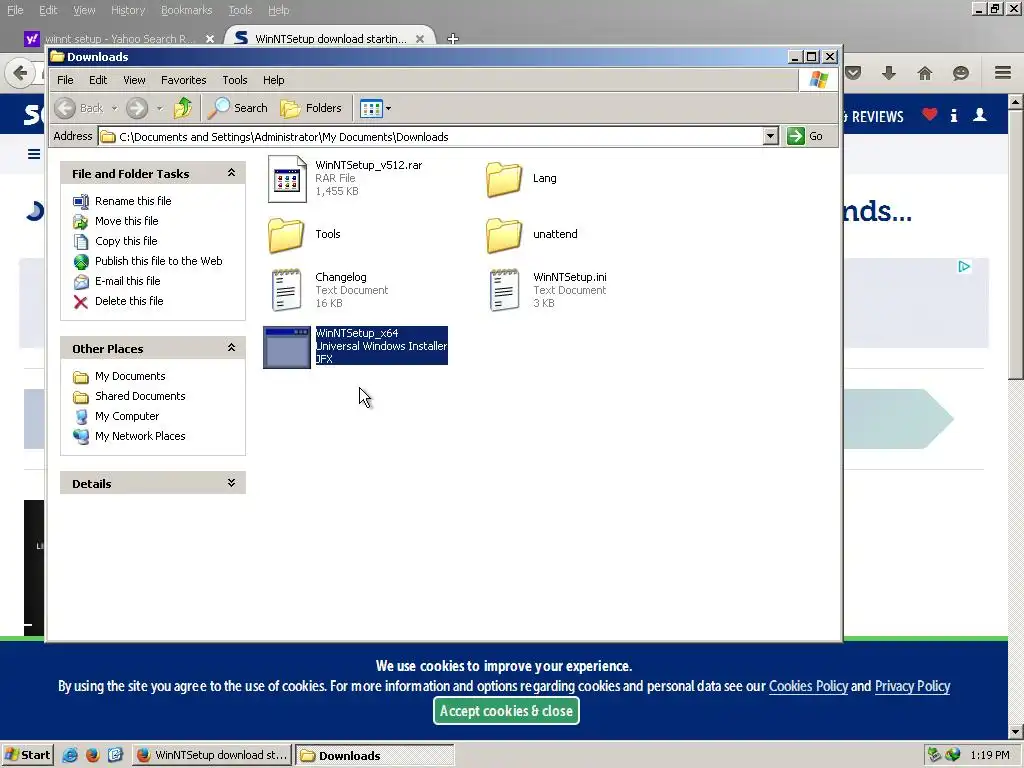The image size is (1024, 768).
Task: Select the WinNTSetup_x64 application icon
Action: point(287,347)
